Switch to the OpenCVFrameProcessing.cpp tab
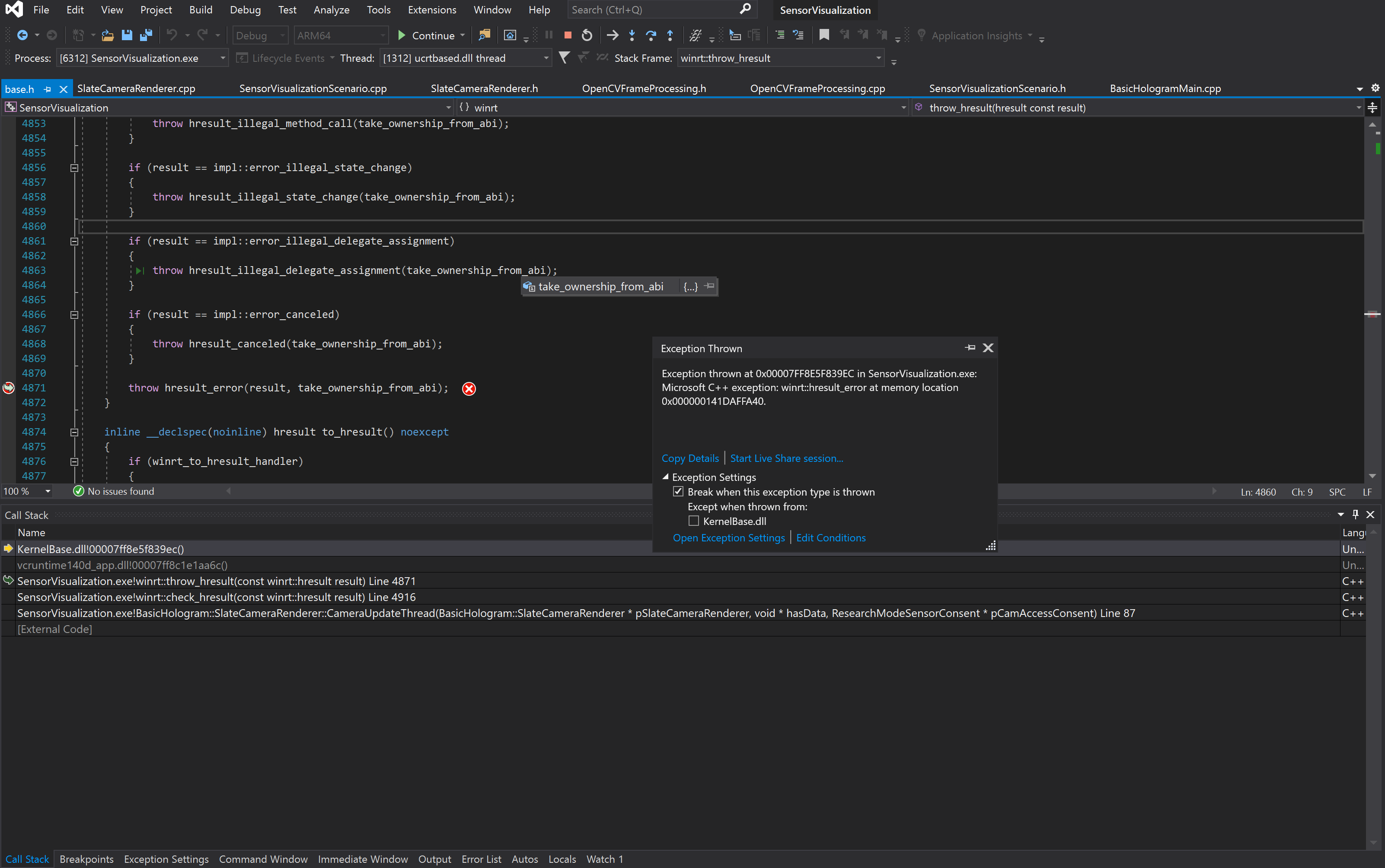 click(817, 88)
